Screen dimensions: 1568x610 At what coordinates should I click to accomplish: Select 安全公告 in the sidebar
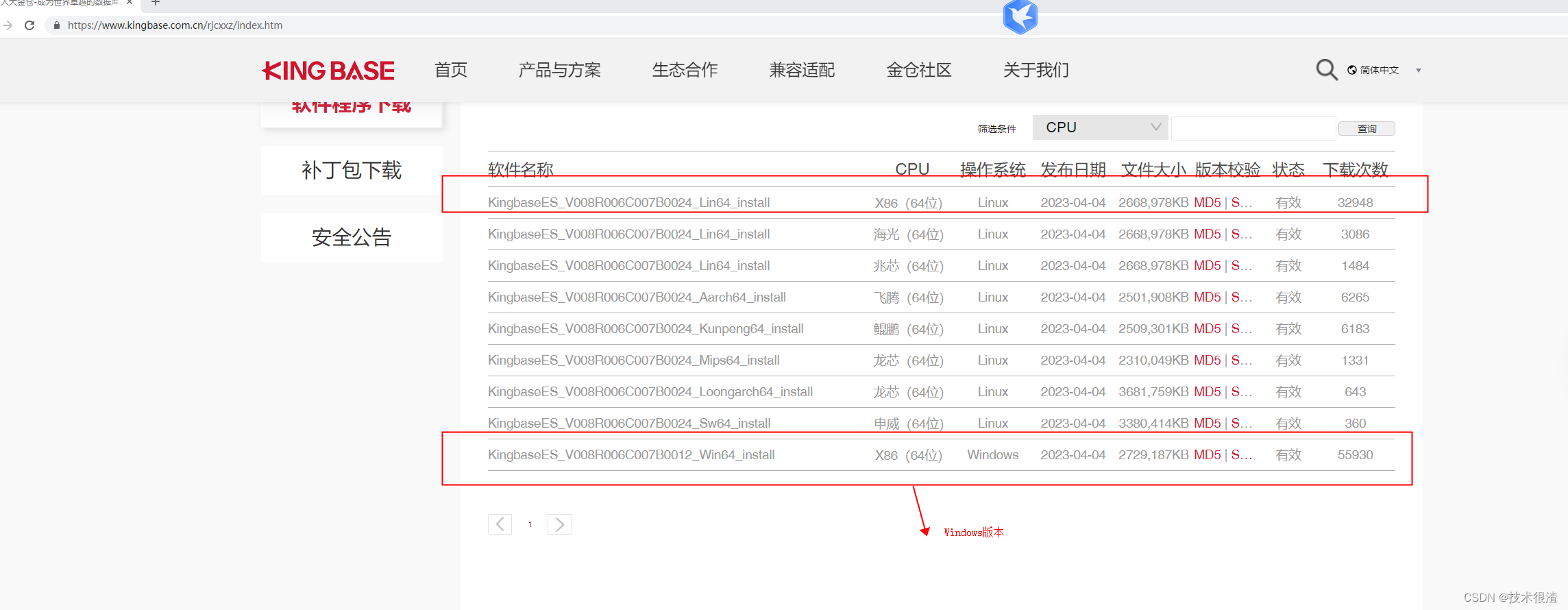click(352, 237)
